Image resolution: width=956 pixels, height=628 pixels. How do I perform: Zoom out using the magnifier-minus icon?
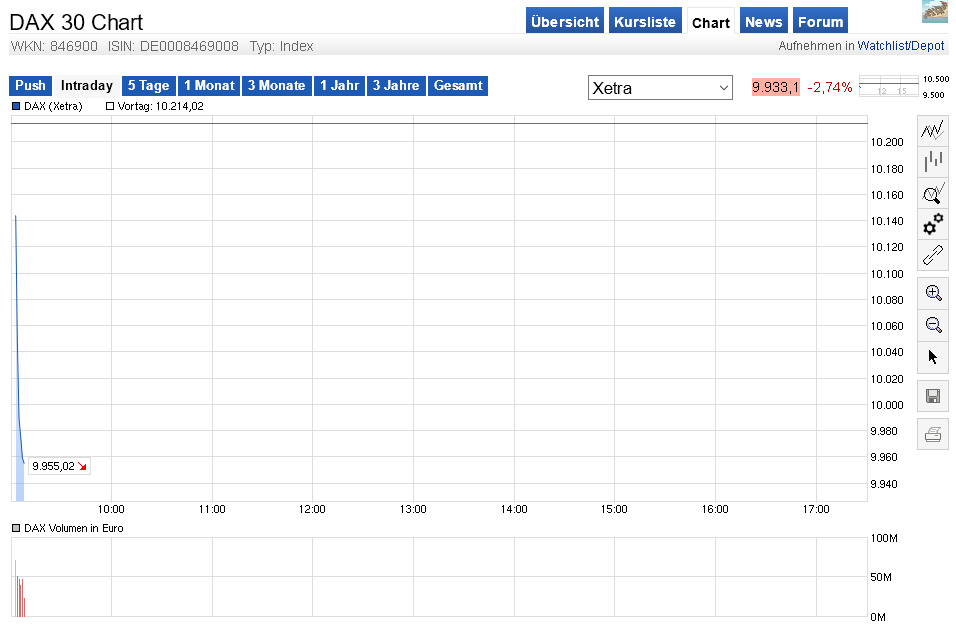(x=932, y=324)
